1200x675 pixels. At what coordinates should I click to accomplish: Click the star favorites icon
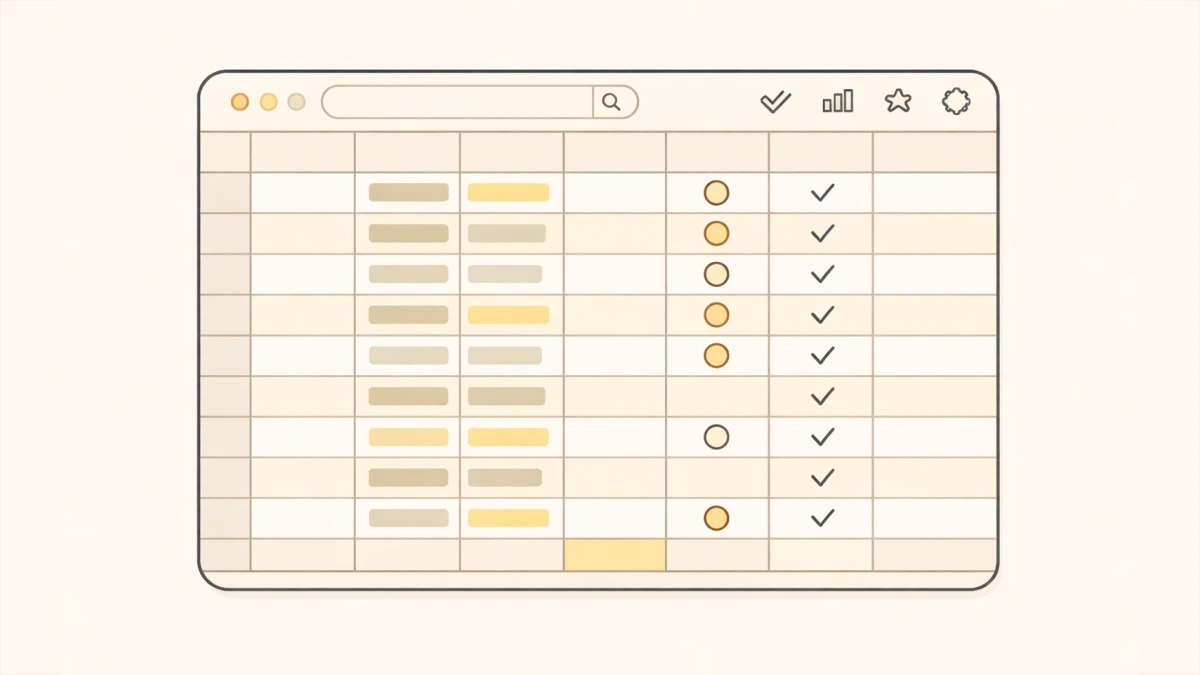click(898, 101)
